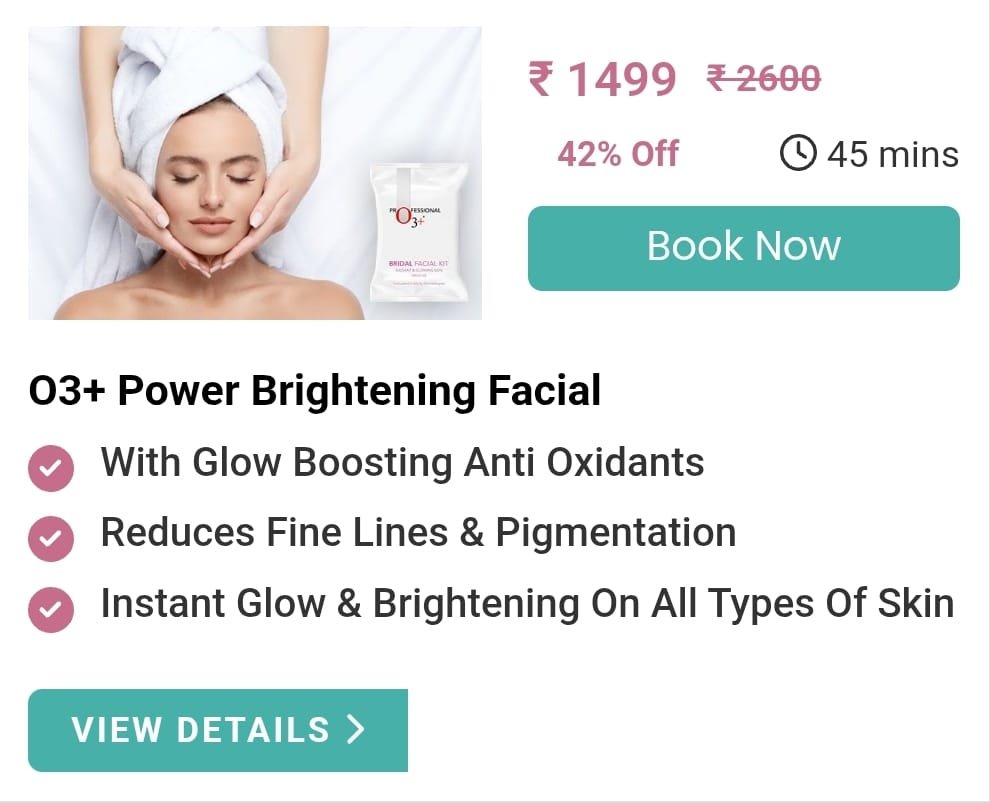Click the Book Now button
Screen dimensions: 990x803
[744, 248]
